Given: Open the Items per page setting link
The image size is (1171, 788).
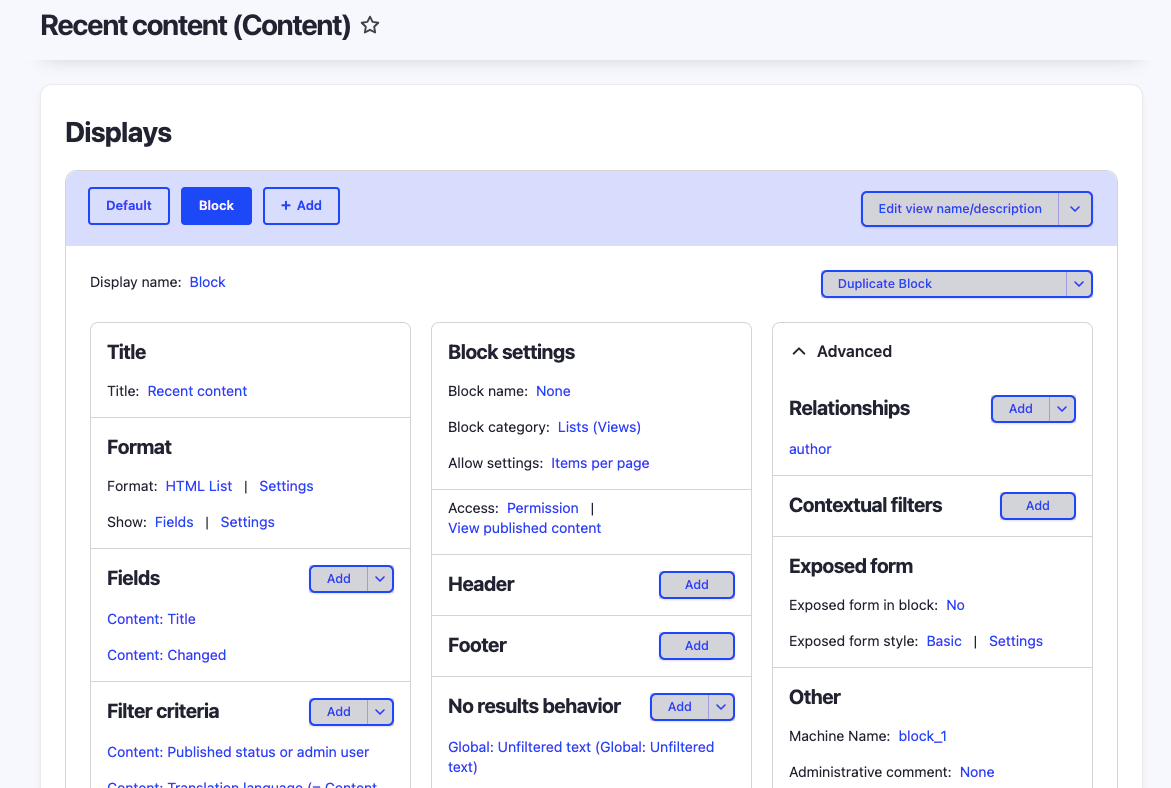Looking at the screenshot, I should pos(600,463).
